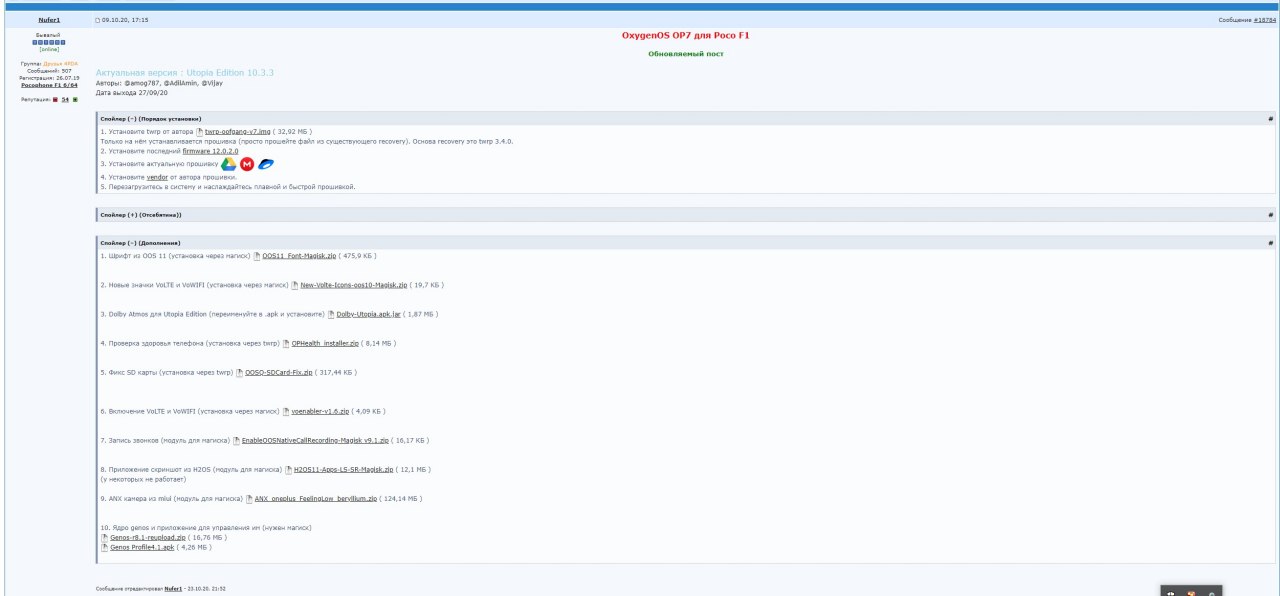Click file icon beside Genos-r8.1-reupload.zip

[104, 537]
